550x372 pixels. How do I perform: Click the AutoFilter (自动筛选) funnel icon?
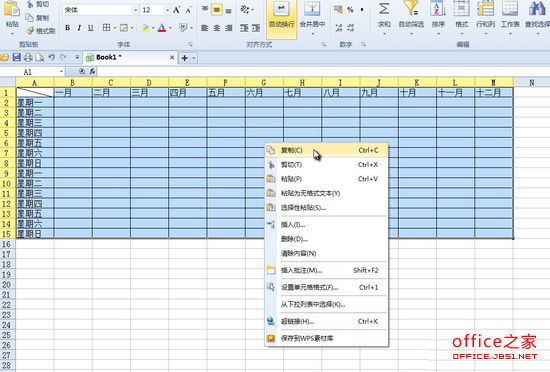point(411,8)
